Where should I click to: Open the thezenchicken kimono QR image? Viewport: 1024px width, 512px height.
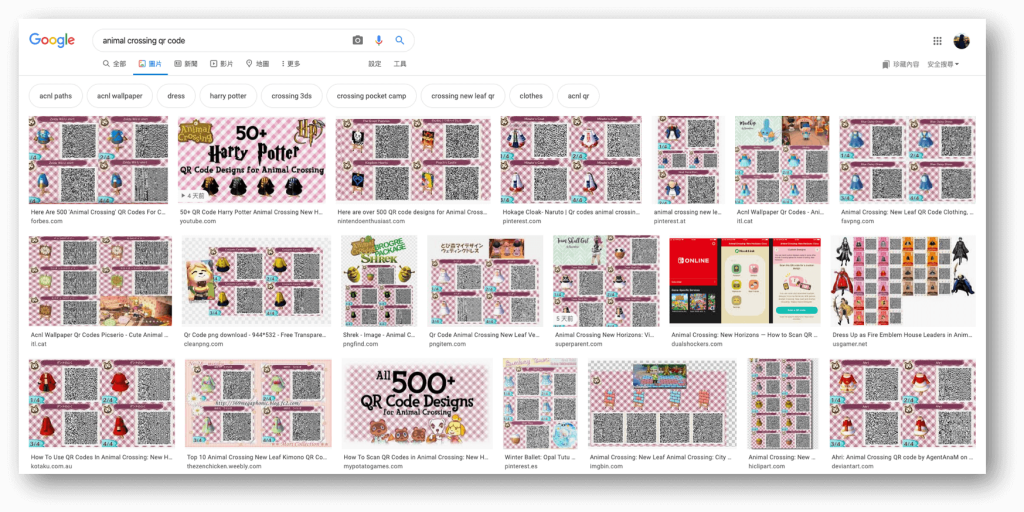point(258,404)
